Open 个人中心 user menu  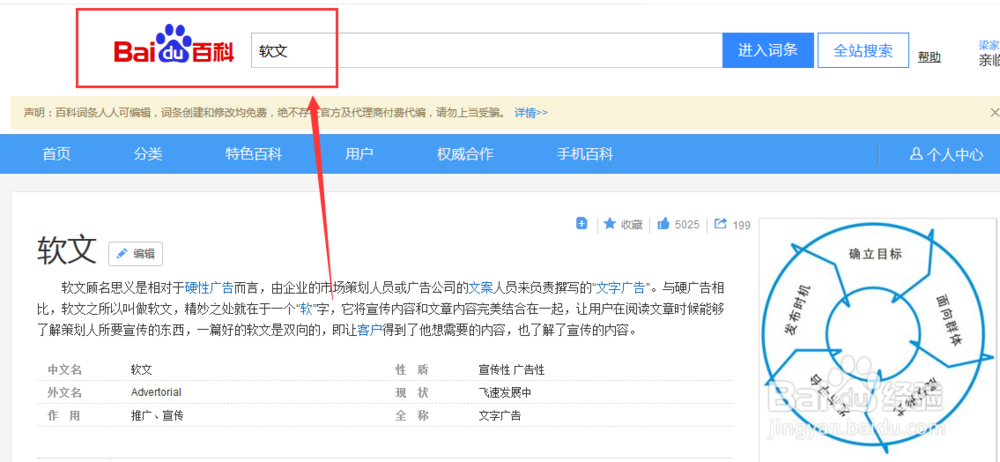946,154
